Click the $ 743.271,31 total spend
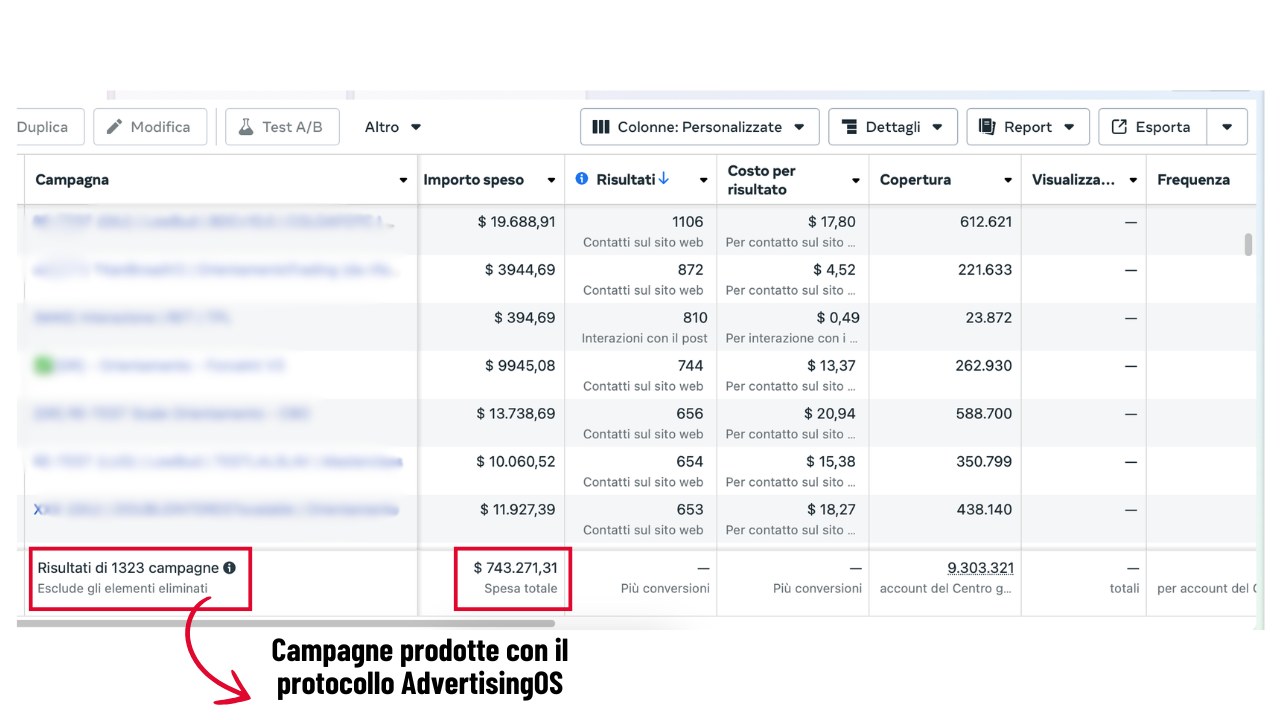Screen dimensions: 1280x720 pyautogui.click(x=516, y=567)
